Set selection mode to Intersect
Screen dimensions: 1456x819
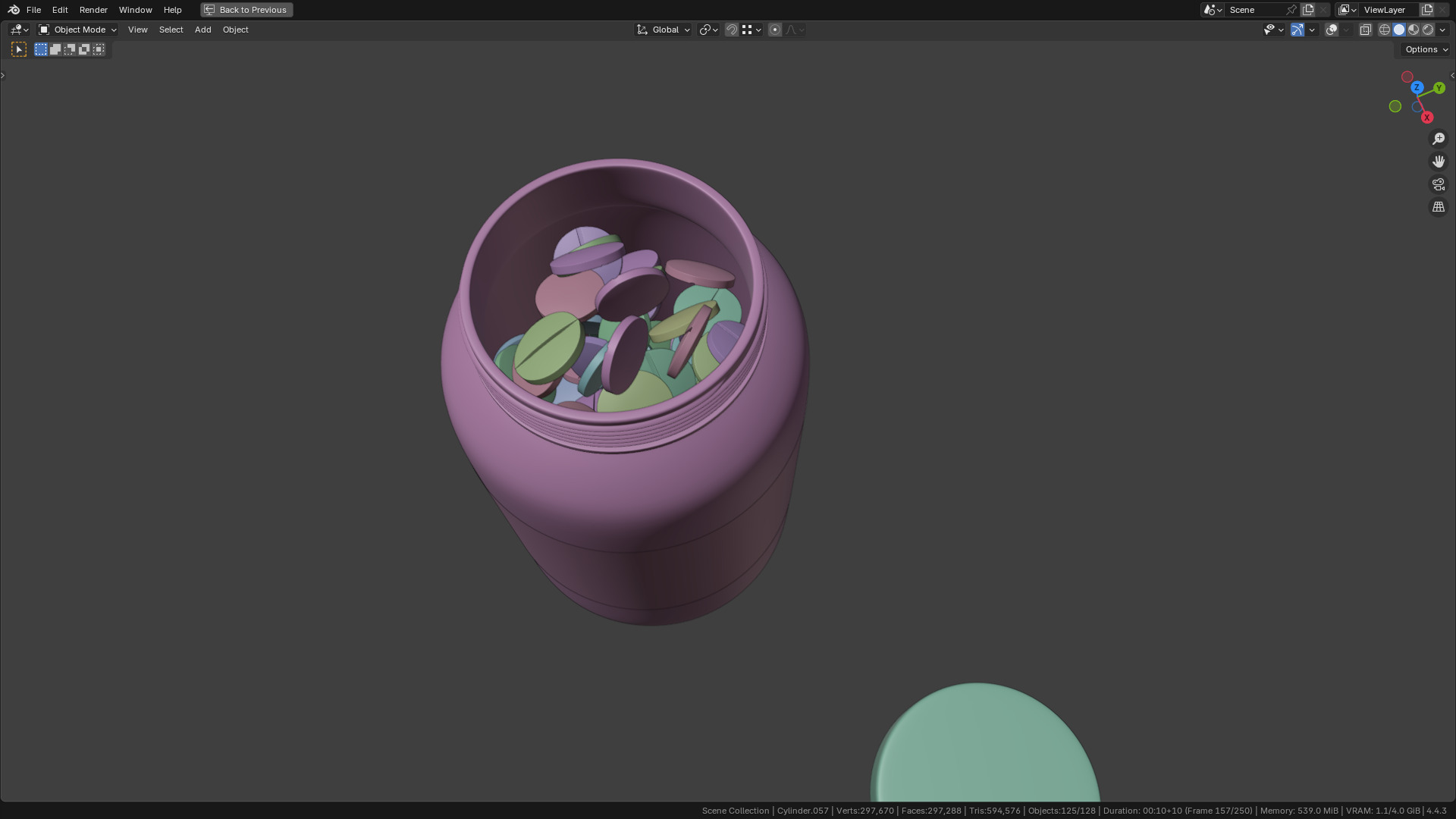[99, 49]
